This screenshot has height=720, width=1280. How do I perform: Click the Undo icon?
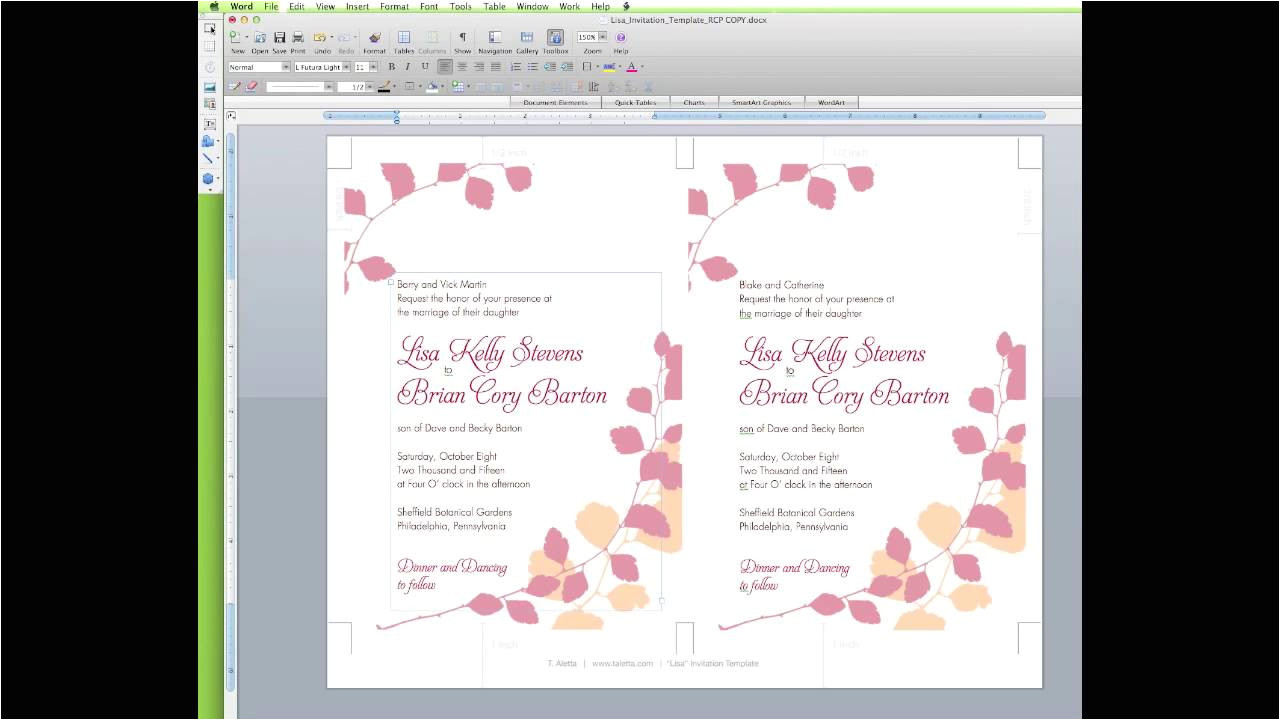pos(319,37)
